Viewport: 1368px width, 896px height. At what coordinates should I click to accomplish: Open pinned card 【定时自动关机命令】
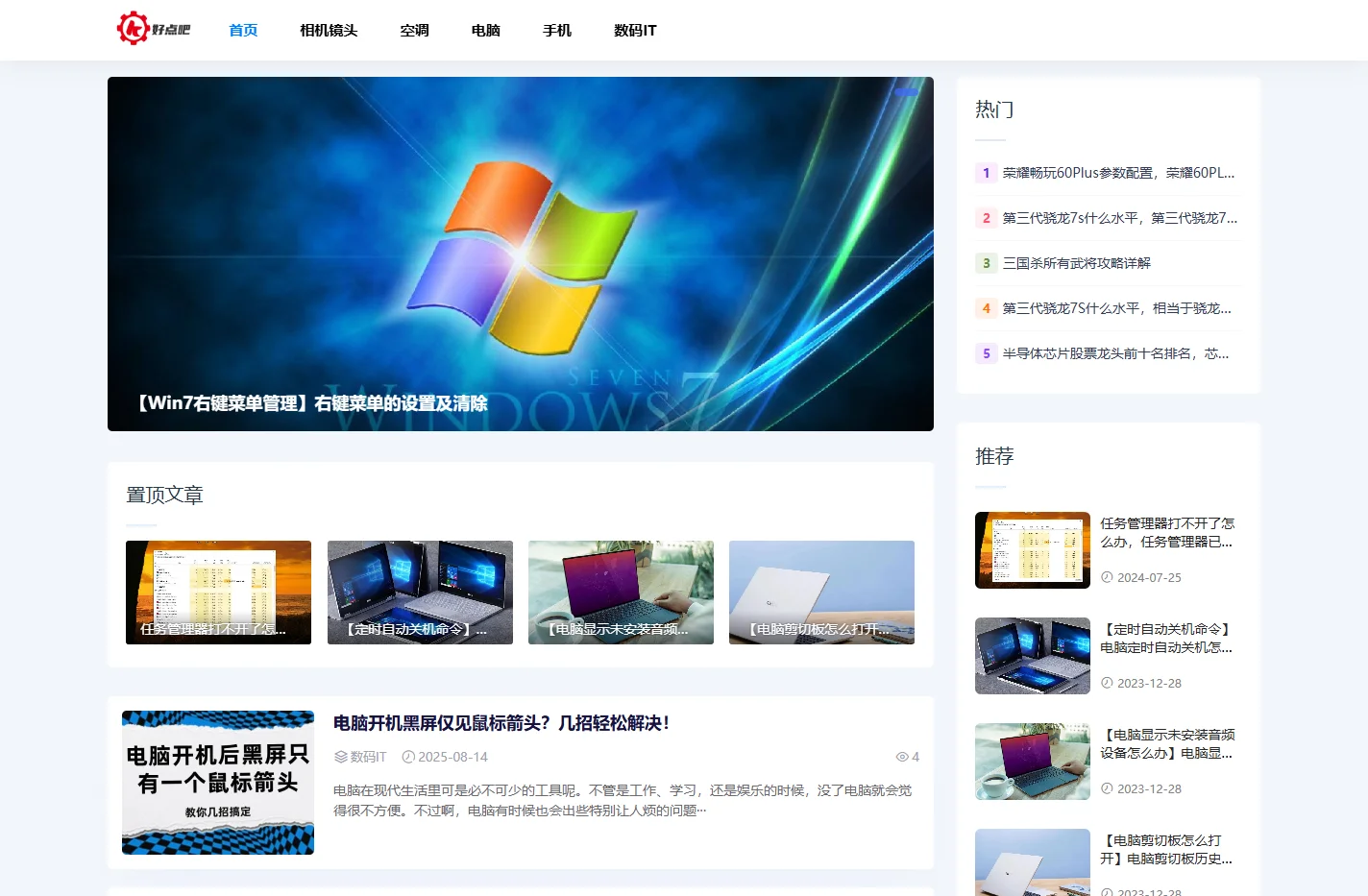[x=420, y=593]
